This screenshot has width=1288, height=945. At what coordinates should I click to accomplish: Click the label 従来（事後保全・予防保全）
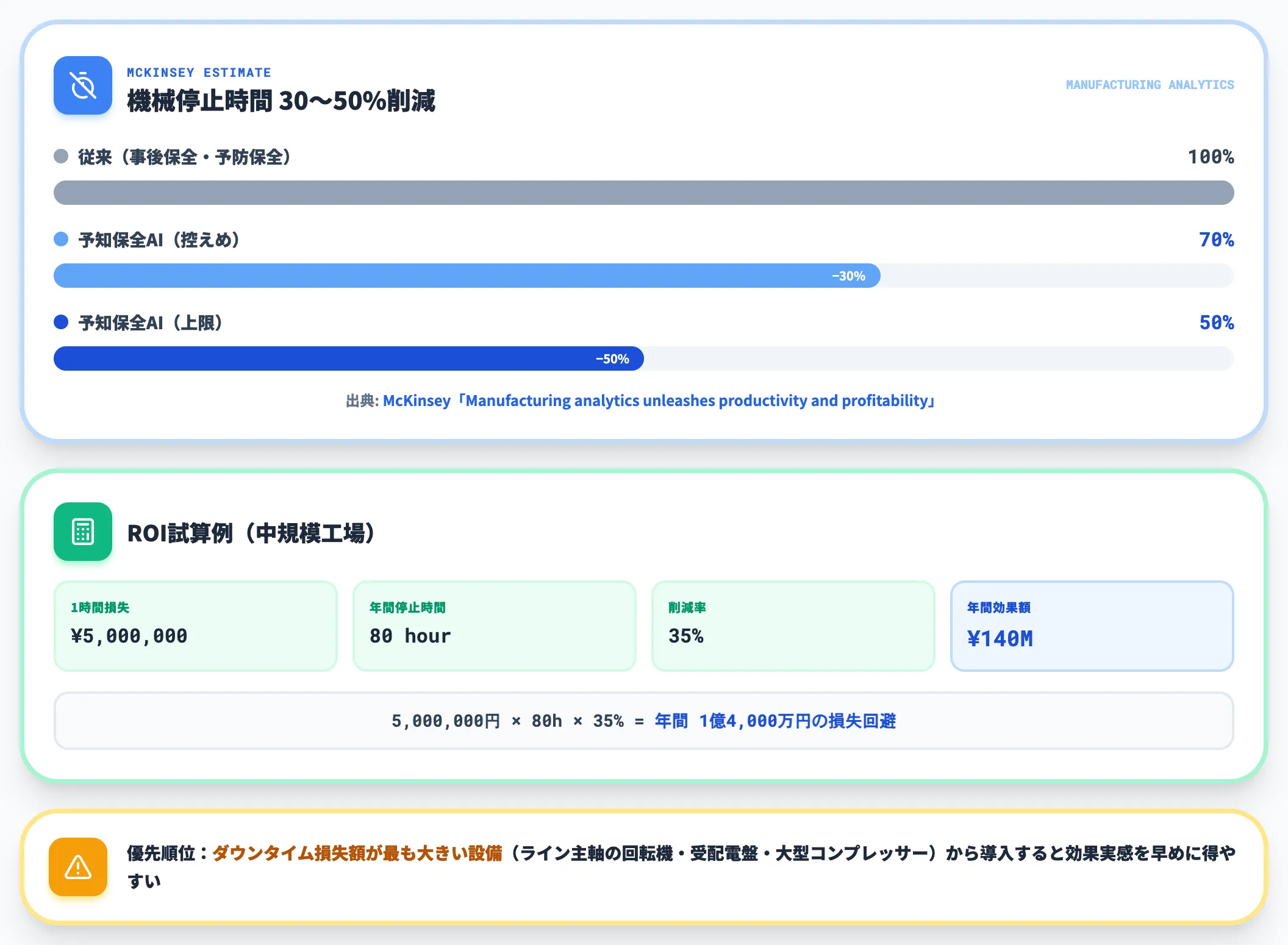pyautogui.click(x=185, y=157)
